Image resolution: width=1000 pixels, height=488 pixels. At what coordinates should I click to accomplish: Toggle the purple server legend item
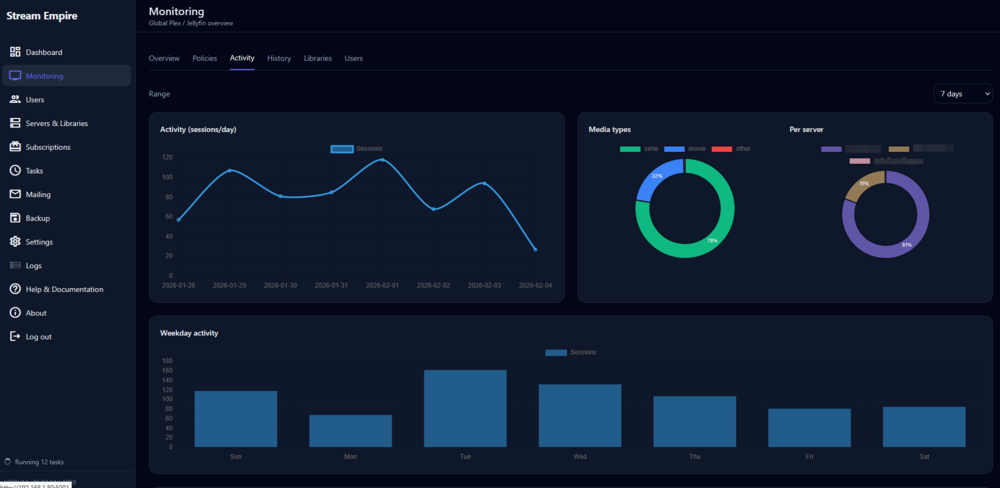tap(851, 149)
